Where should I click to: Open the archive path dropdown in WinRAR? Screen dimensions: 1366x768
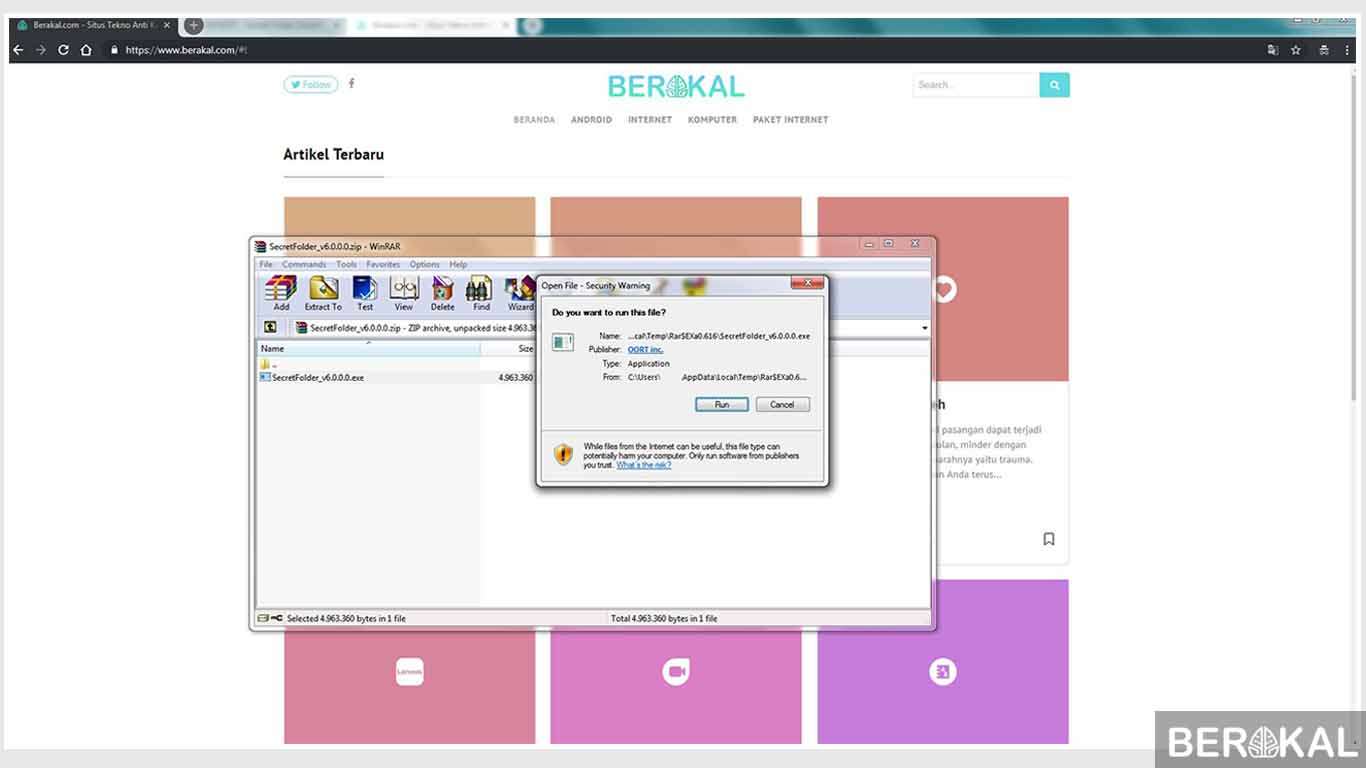[923, 328]
